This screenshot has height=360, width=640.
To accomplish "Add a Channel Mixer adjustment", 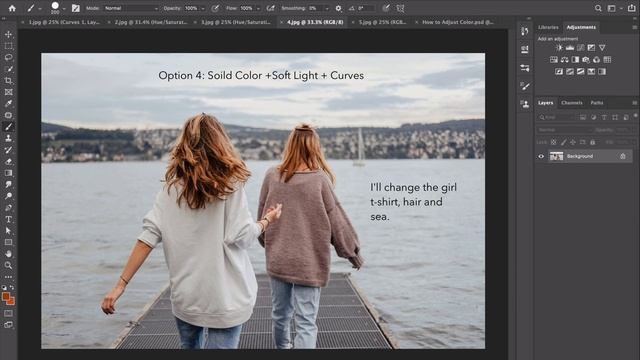I will pyautogui.click(x=596, y=60).
